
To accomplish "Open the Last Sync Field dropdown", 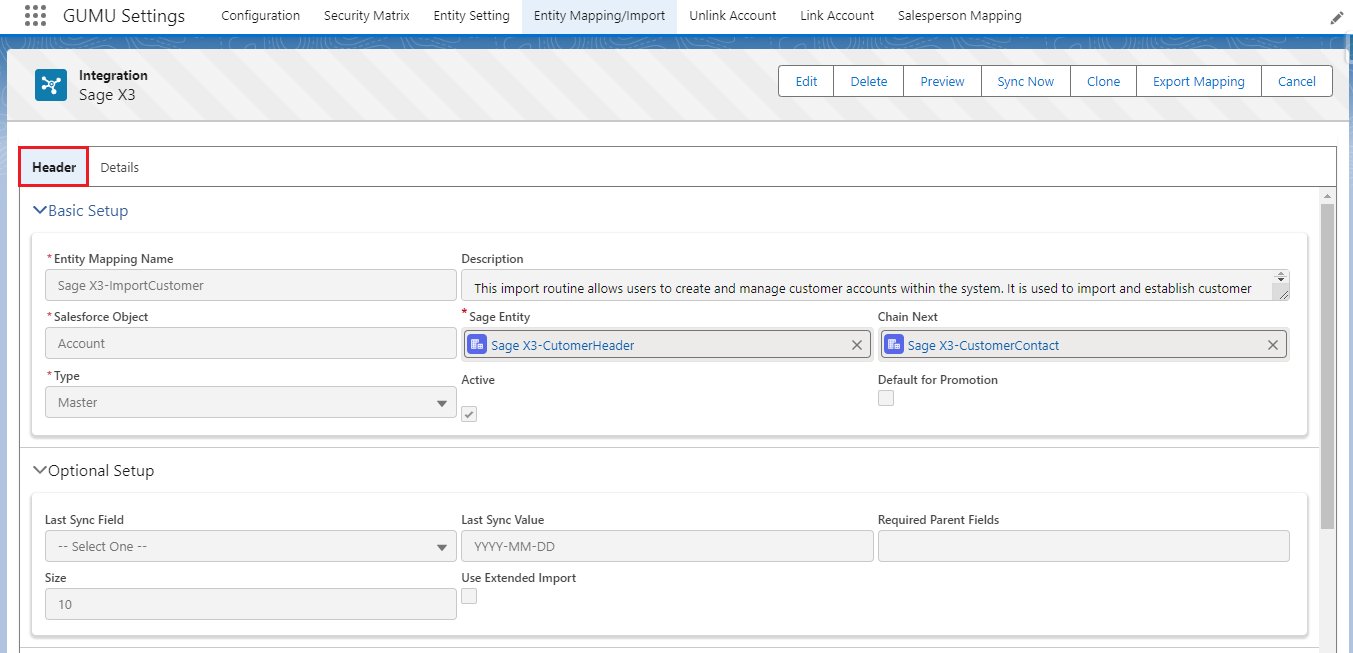I will tap(250, 547).
